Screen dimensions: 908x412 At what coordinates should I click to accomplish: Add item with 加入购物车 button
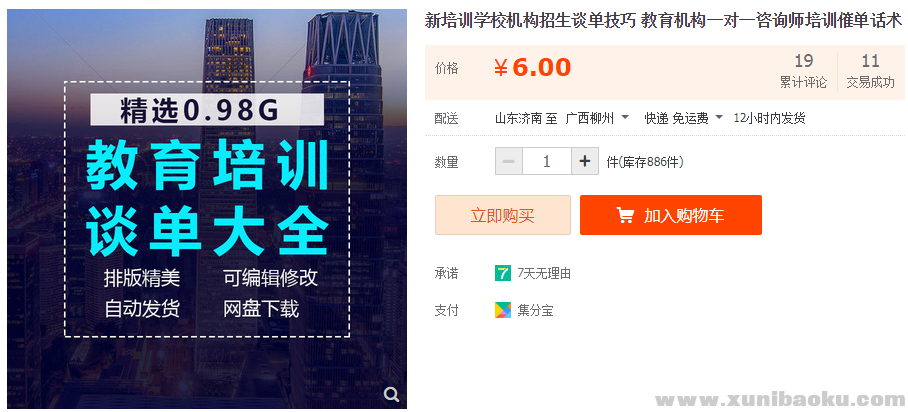point(670,215)
